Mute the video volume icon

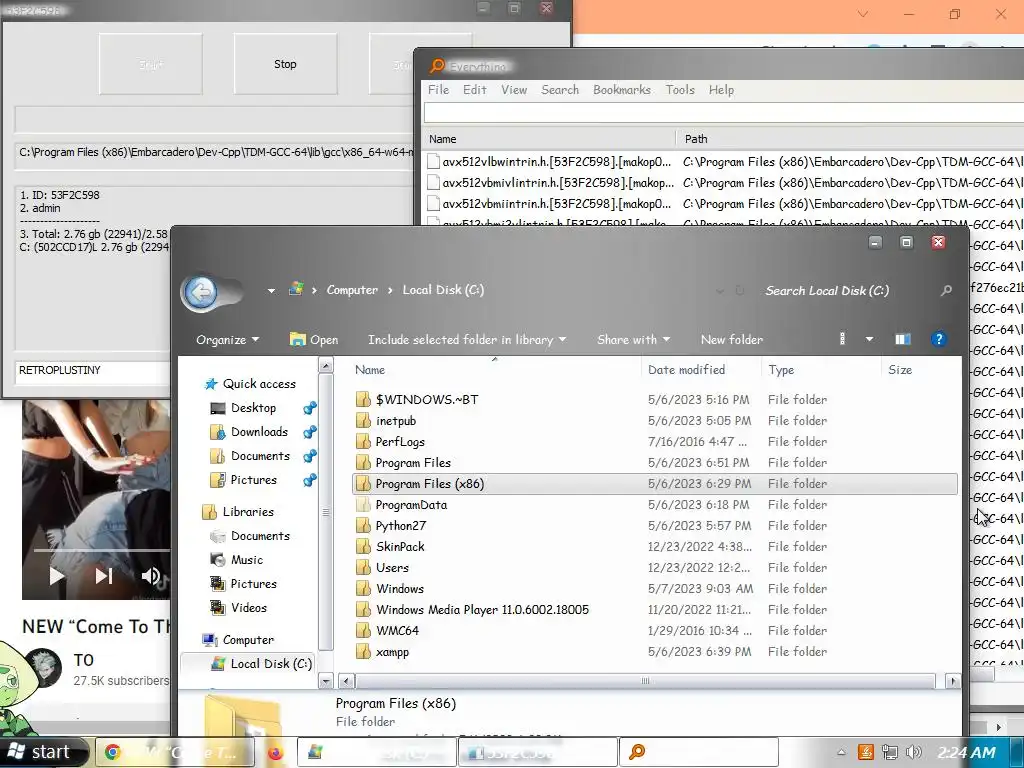tap(151, 575)
